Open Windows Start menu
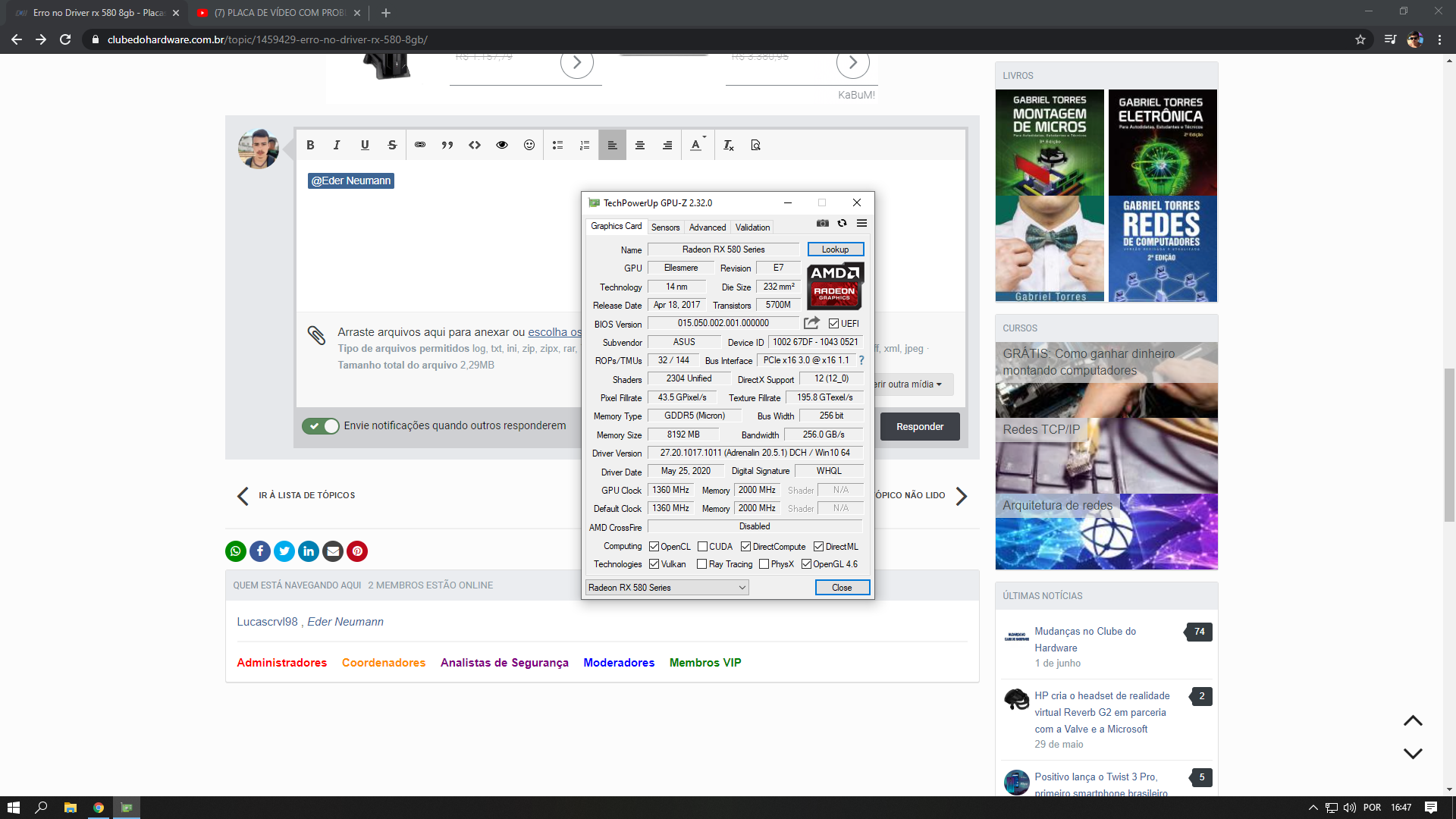Screen dimensions: 1456x819 [14, 808]
